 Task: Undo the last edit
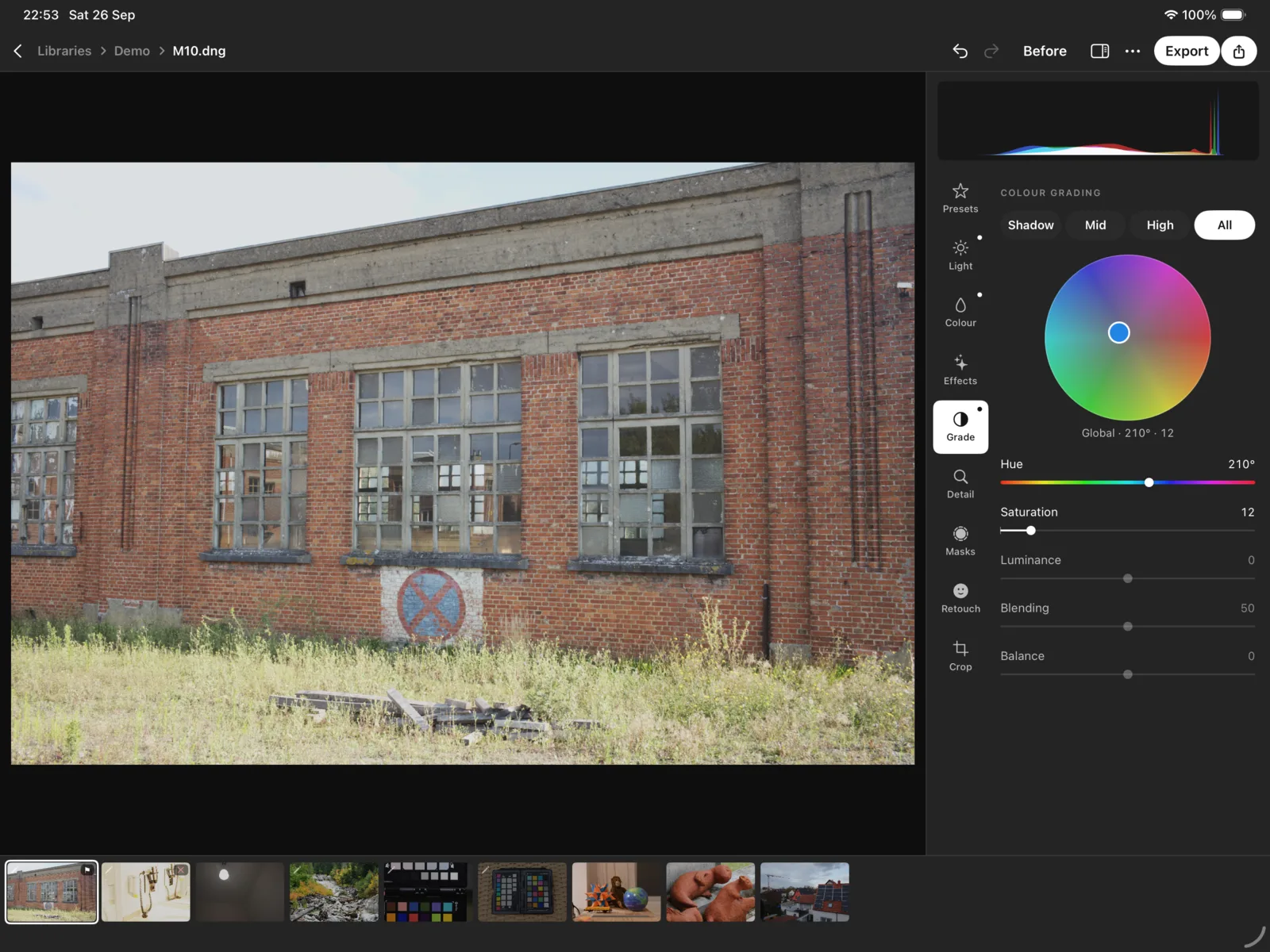click(x=960, y=51)
